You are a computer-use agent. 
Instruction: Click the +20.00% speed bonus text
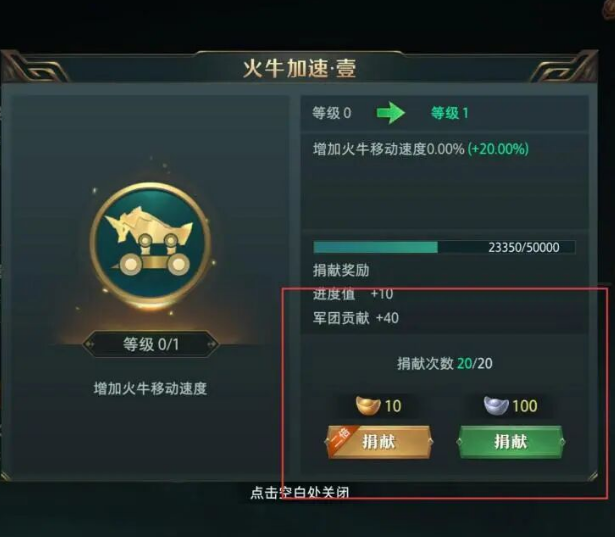(x=498, y=149)
